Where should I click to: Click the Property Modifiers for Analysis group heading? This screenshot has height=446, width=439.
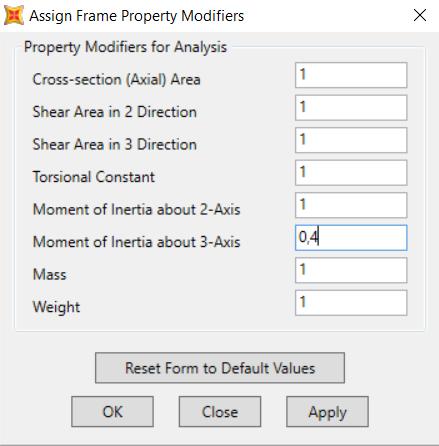tap(125, 47)
